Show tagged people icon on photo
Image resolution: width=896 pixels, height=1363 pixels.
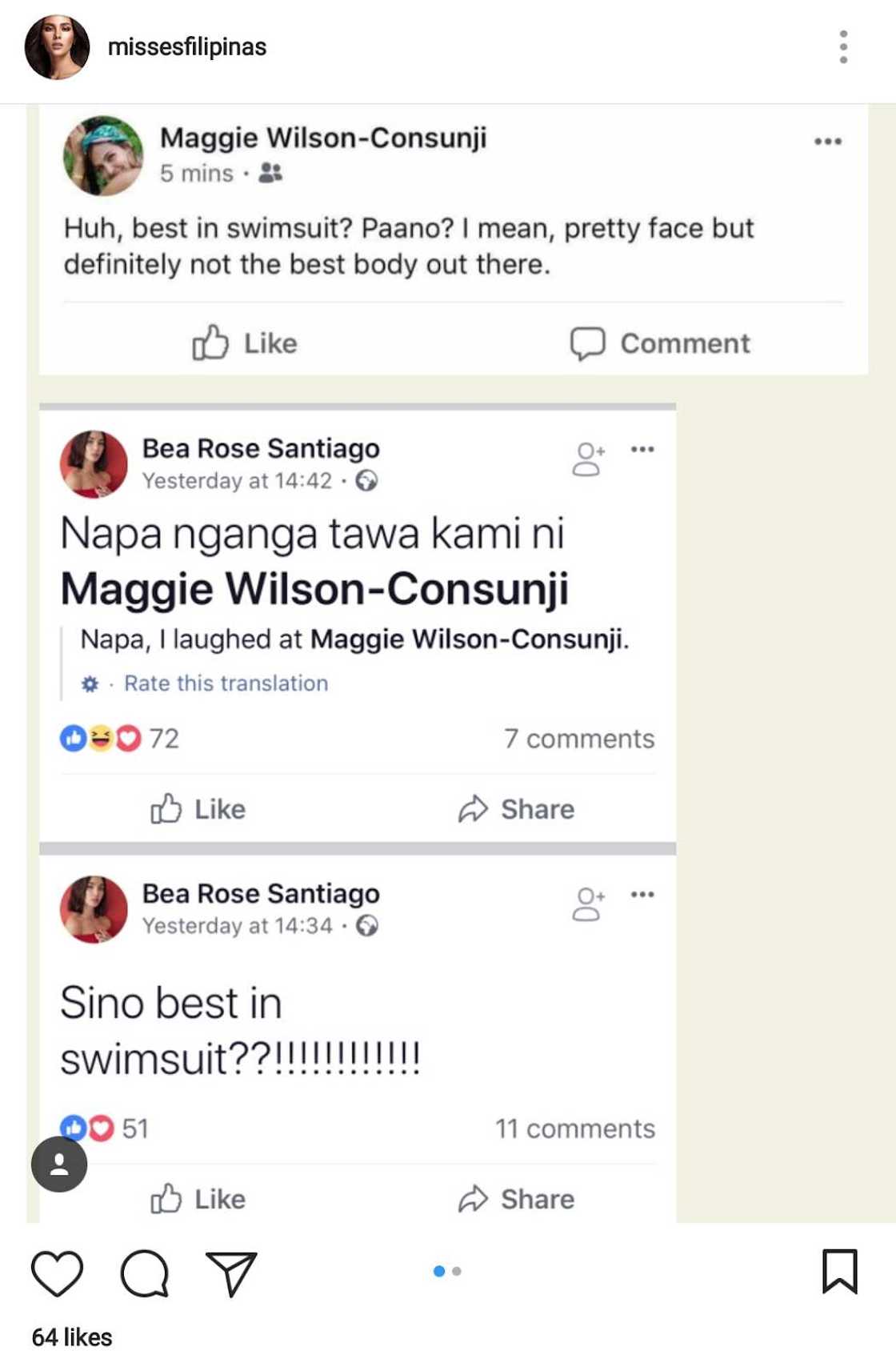tap(59, 1165)
